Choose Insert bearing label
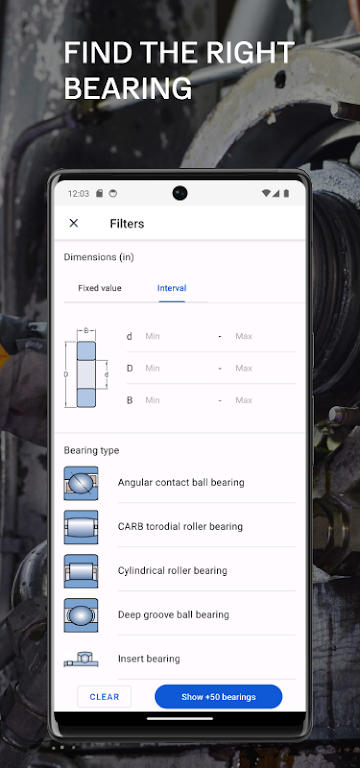The width and height of the screenshot is (360, 768). [148, 659]
